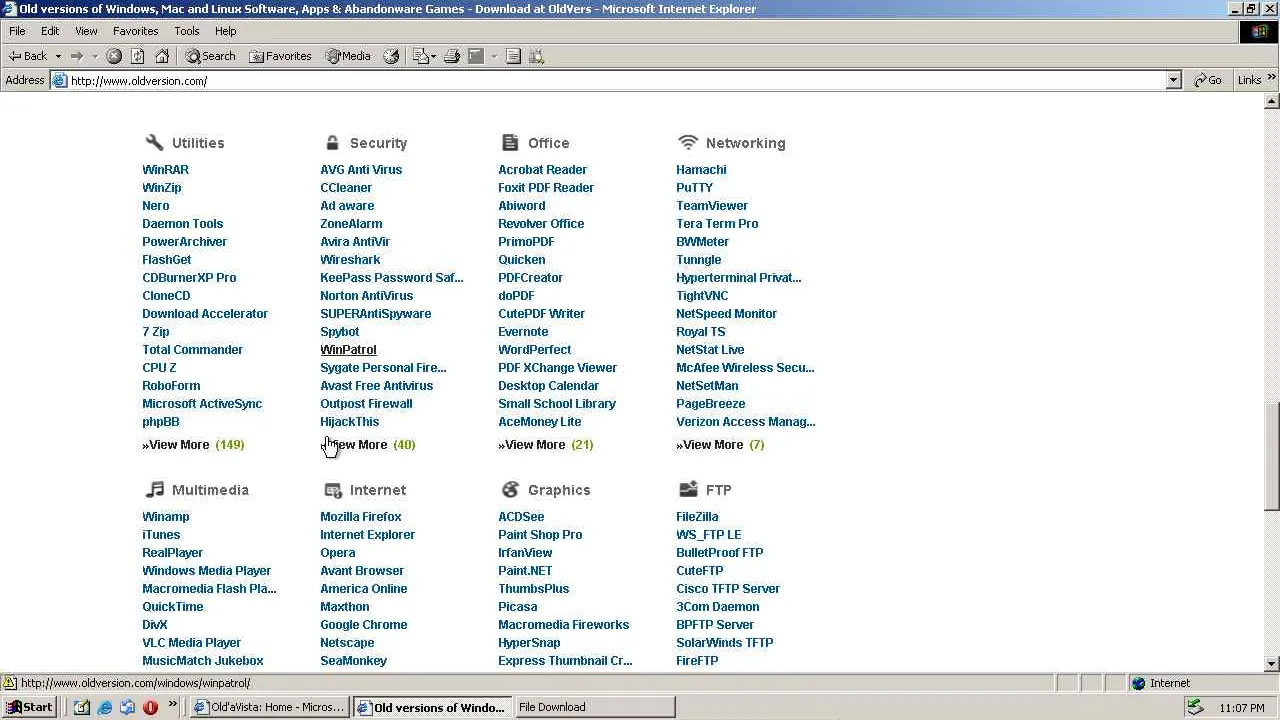Screen dimensions: 1280x720
Task: Click the padlock icon beside Security
Action: (332, 142)
